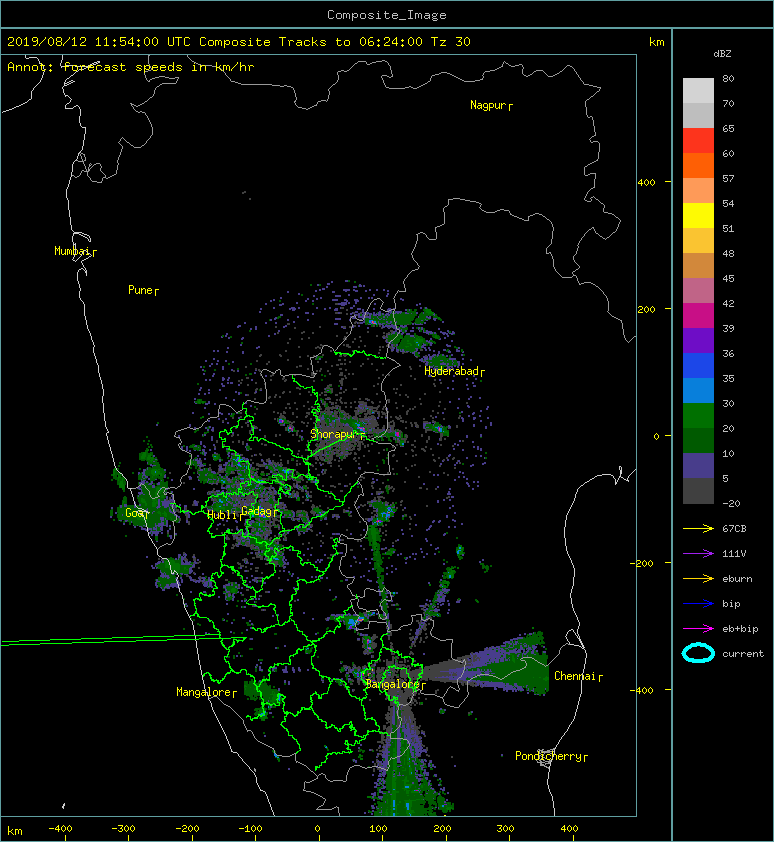774x842 pixels.
Task: Click the '2019/08/12 11:54:00 UTC' timestamp
Action: coord(98,42)
